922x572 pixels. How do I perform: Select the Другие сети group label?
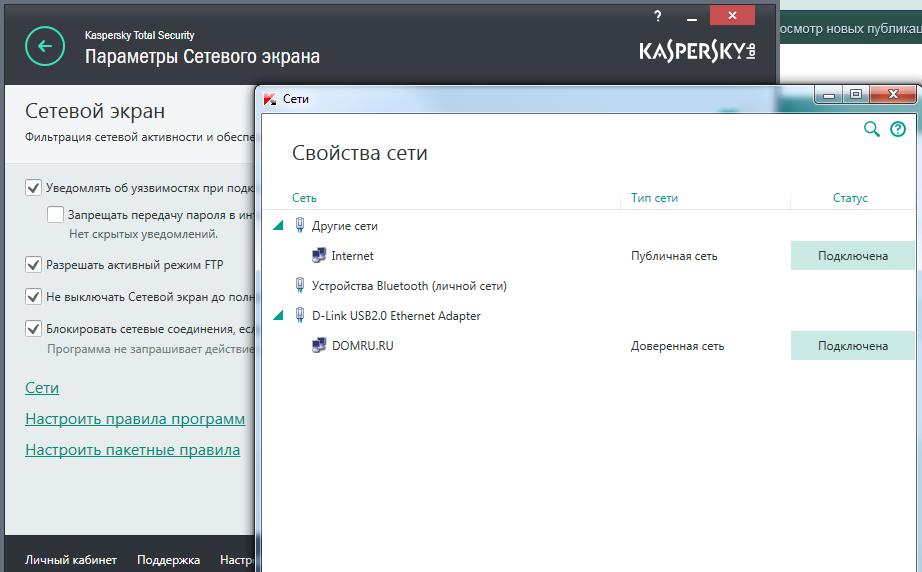point(345,226)
